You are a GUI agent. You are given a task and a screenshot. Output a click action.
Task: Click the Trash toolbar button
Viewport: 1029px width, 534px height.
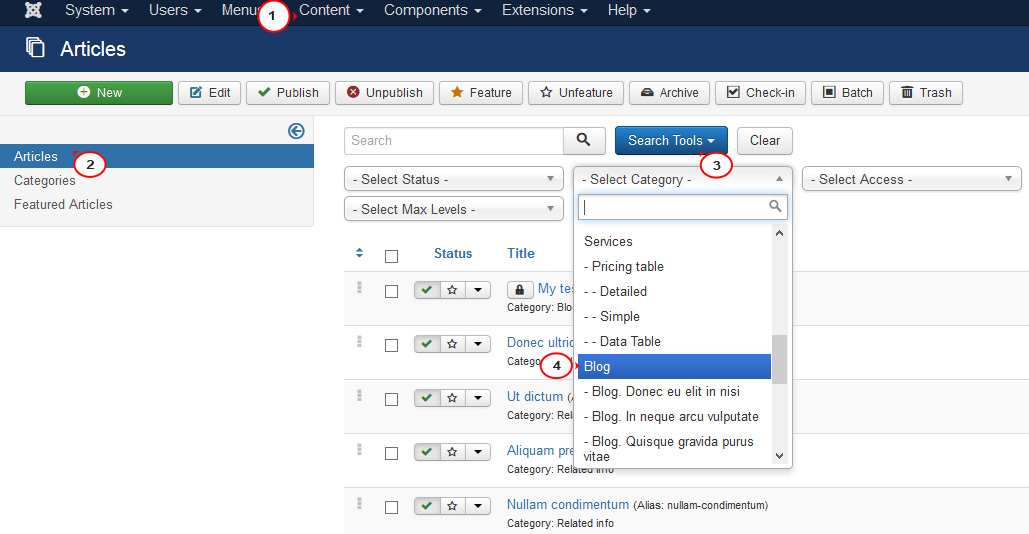(x=926, y=92)
